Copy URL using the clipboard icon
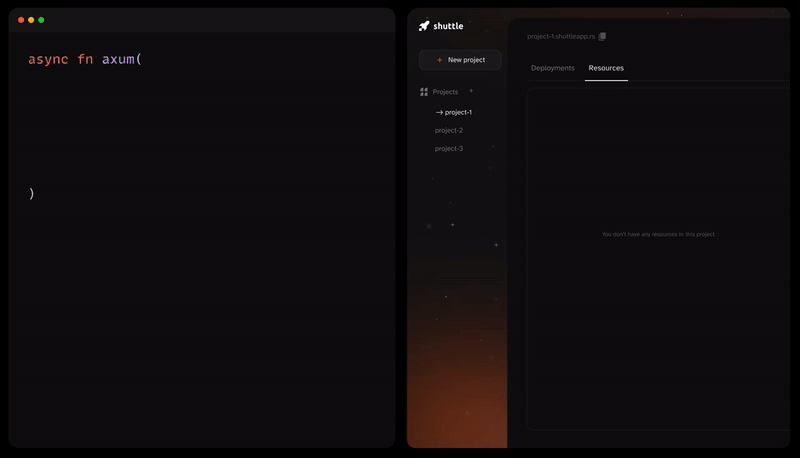 point(602,36)
